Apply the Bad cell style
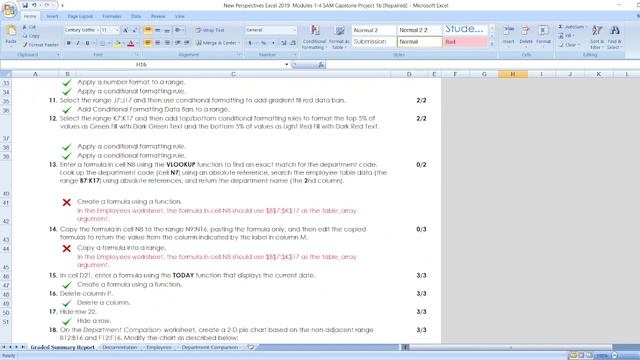The width and height of the screenshot is (640, 360). [x=465, y=42]
